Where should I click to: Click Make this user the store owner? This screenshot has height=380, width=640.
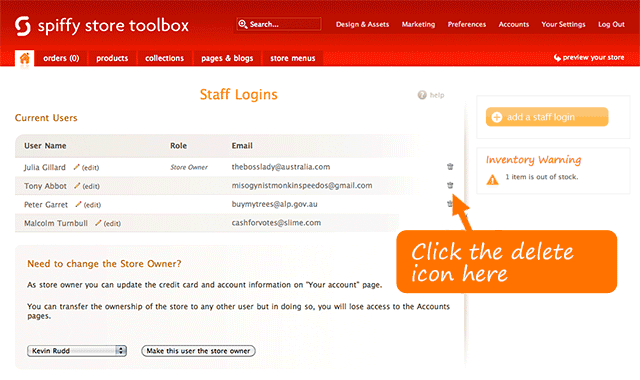pos(198,351)
